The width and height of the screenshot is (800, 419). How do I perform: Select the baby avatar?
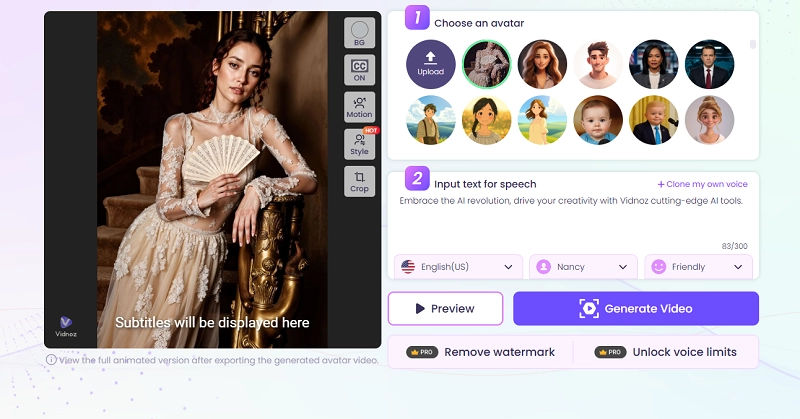tap(598, 120)
